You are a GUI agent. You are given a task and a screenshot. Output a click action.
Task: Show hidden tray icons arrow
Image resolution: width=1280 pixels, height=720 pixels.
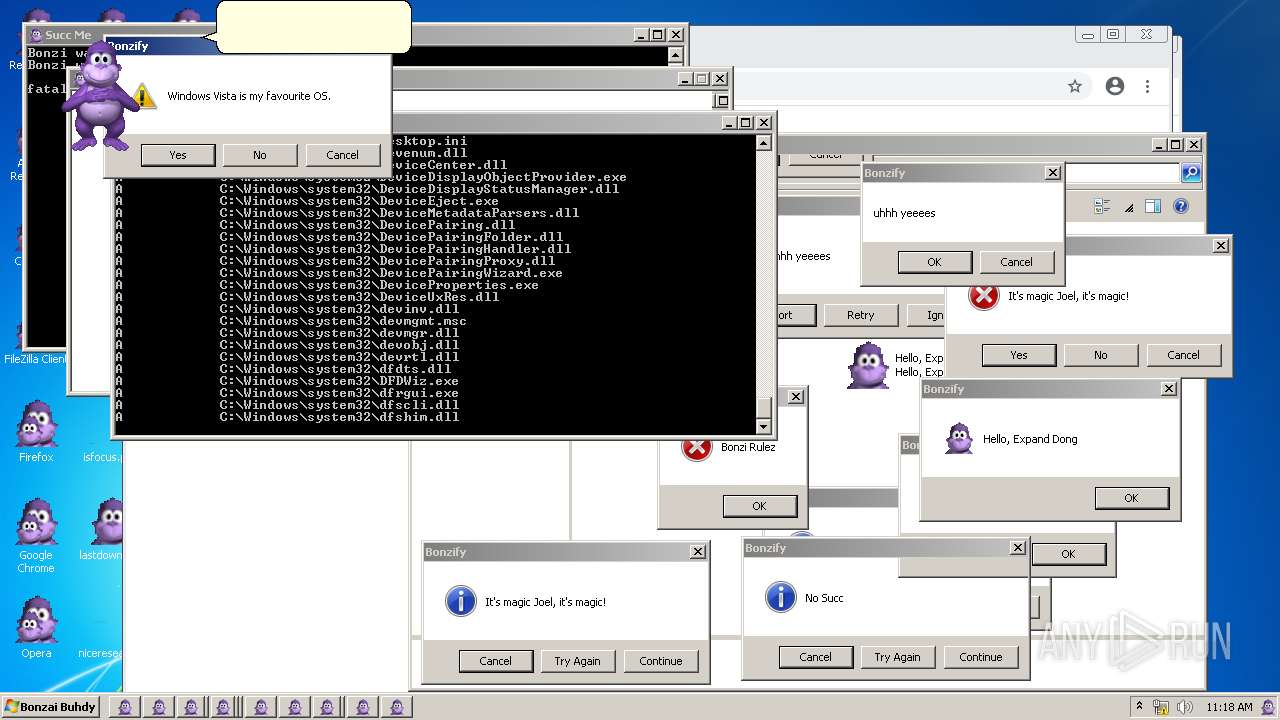(x=1140, y=707)
